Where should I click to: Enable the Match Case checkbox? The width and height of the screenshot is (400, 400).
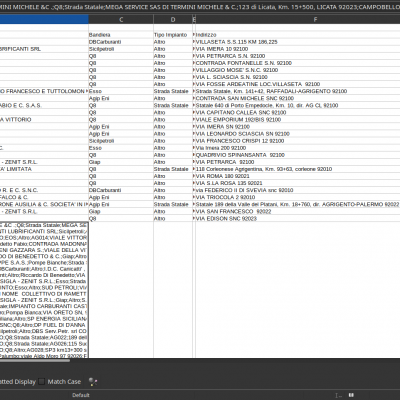42,382
